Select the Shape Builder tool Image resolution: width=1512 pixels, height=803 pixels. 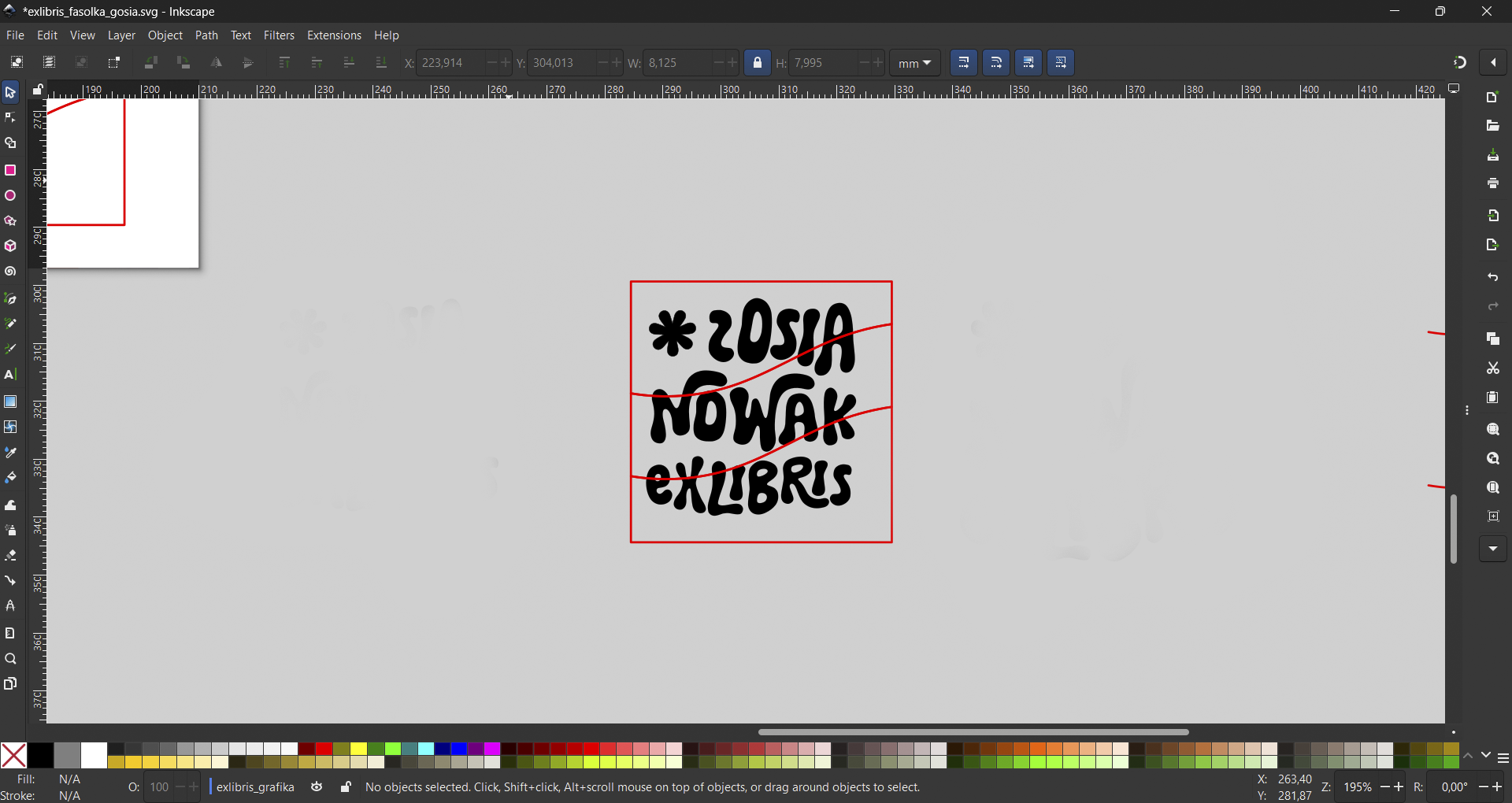[10, 144]
